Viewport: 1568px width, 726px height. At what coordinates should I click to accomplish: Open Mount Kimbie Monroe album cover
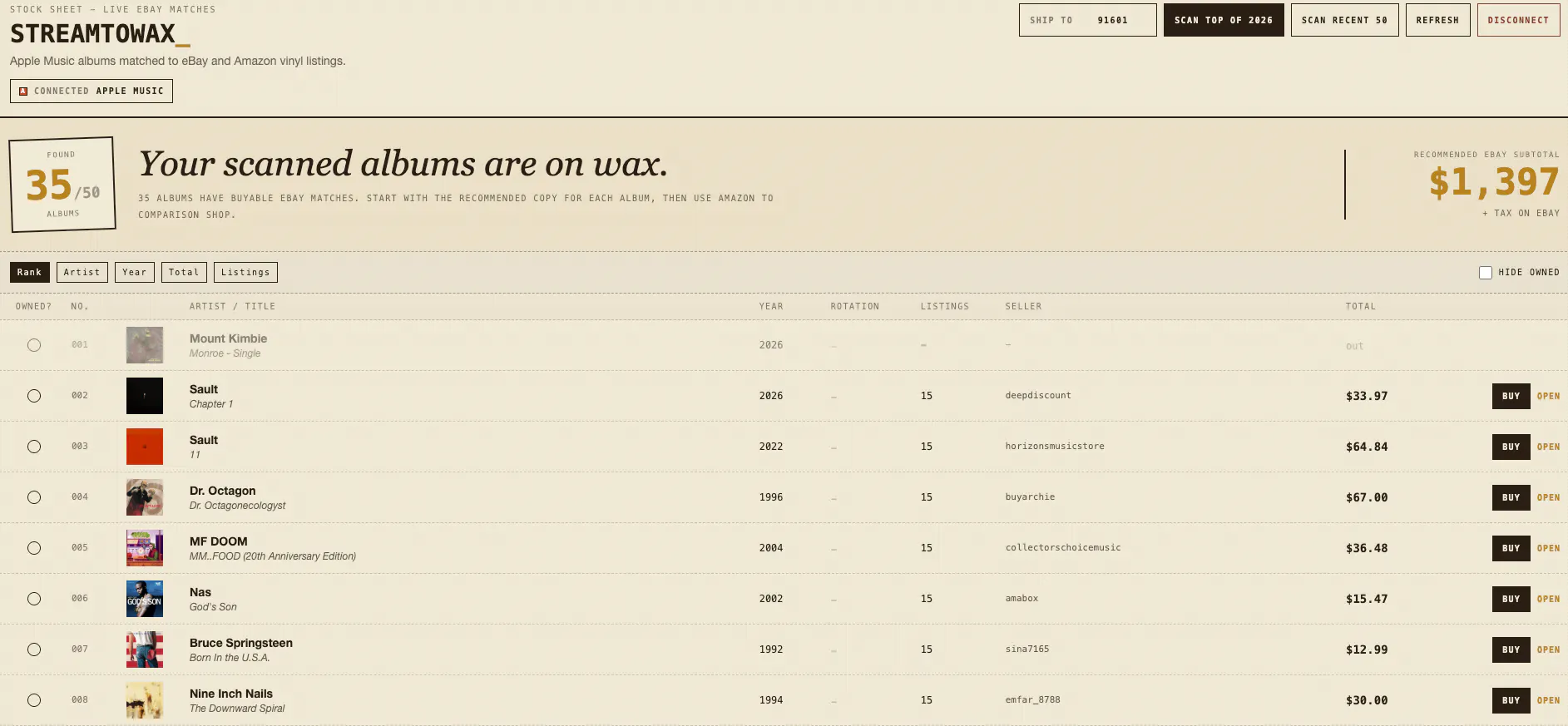pos(145,345)
